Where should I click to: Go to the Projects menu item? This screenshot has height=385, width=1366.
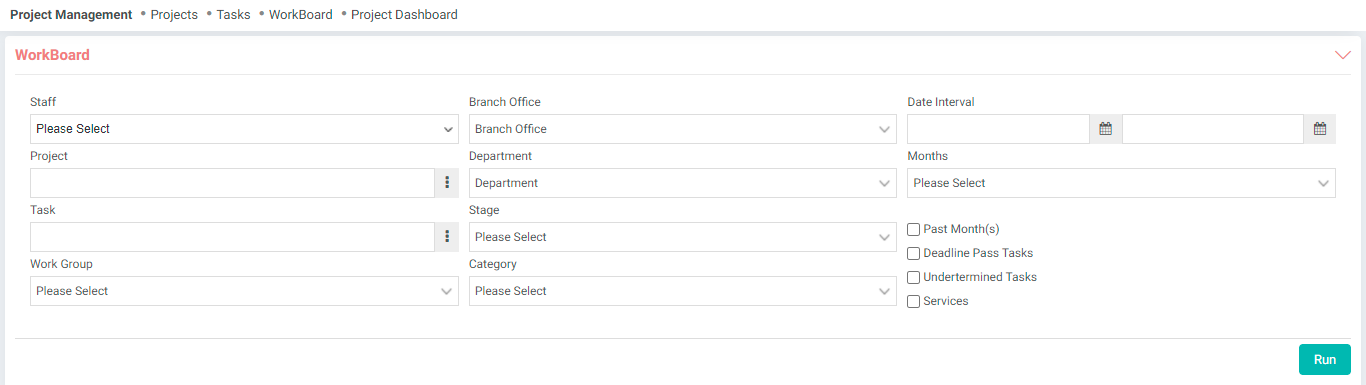coord(174,15)
